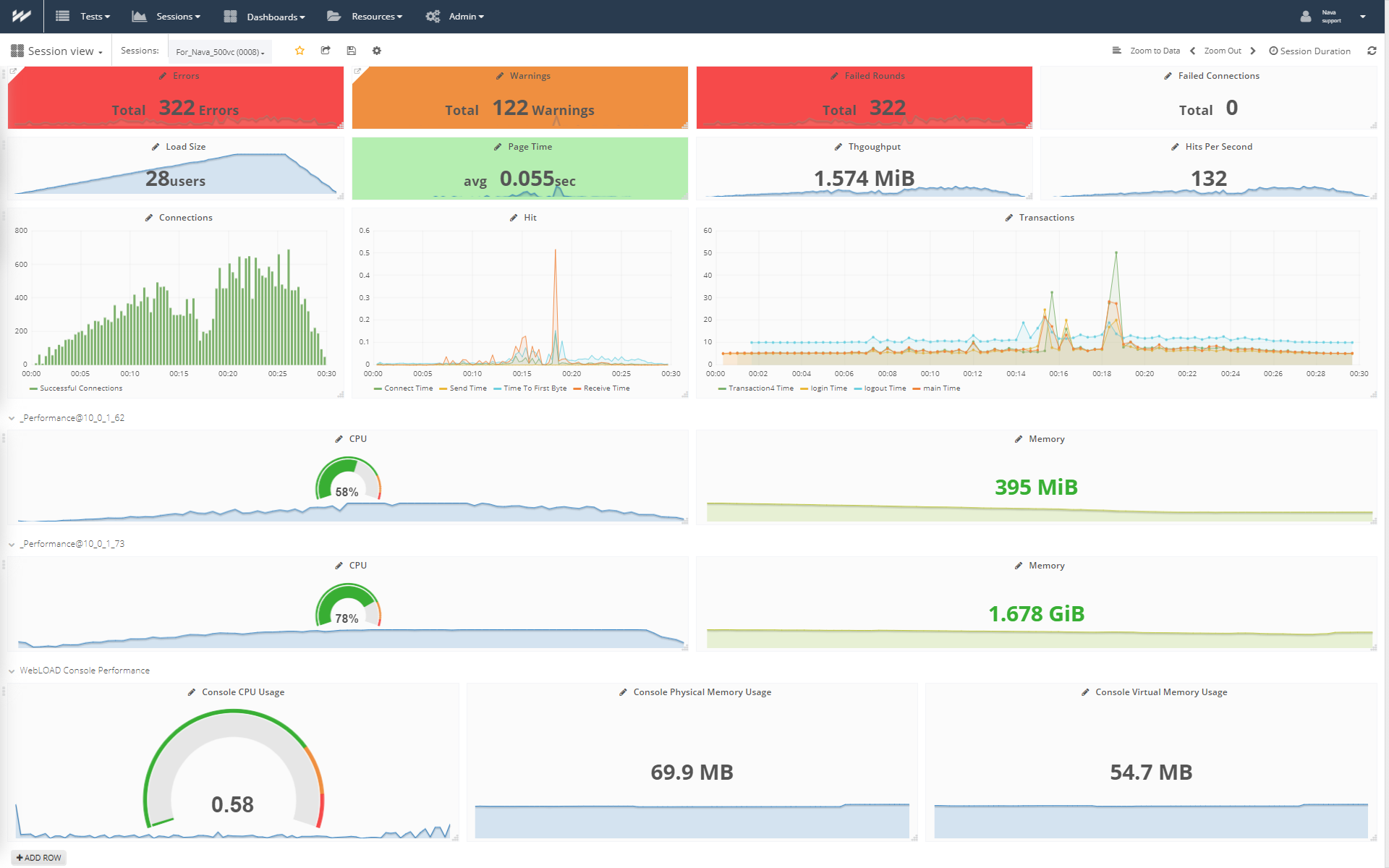Screen dimensions: 1389x868
Task: Open Errors panel external link icon
Action: click(13, 72)
